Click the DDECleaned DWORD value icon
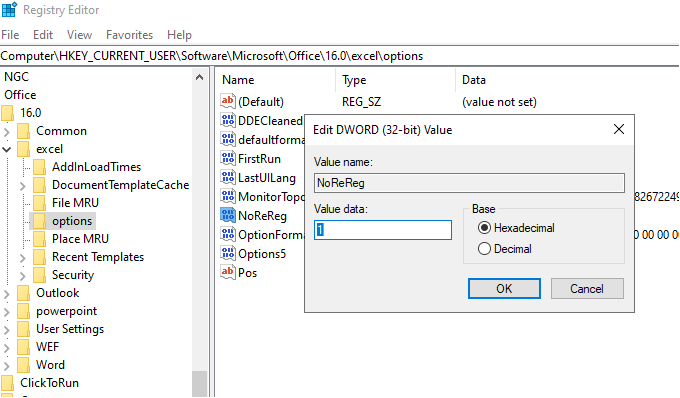Image resolution: width=680 pixels, height=398 pixels. pos(228,120)
